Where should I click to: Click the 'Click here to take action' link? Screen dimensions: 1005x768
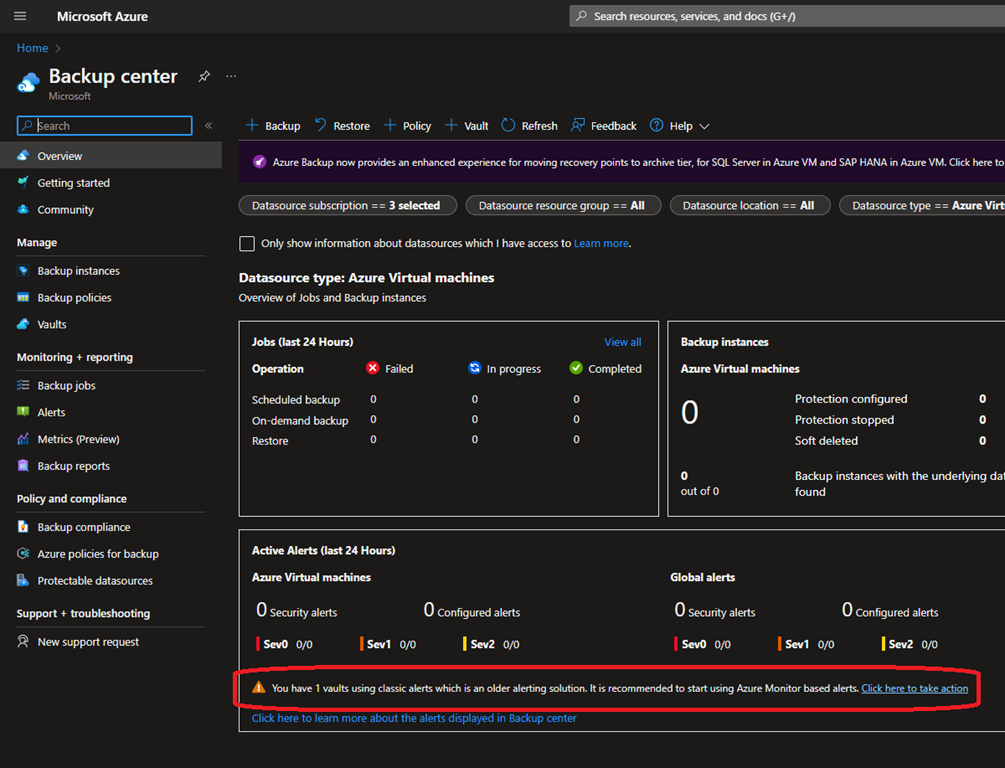pyautogui.click(x=914, y=688)
